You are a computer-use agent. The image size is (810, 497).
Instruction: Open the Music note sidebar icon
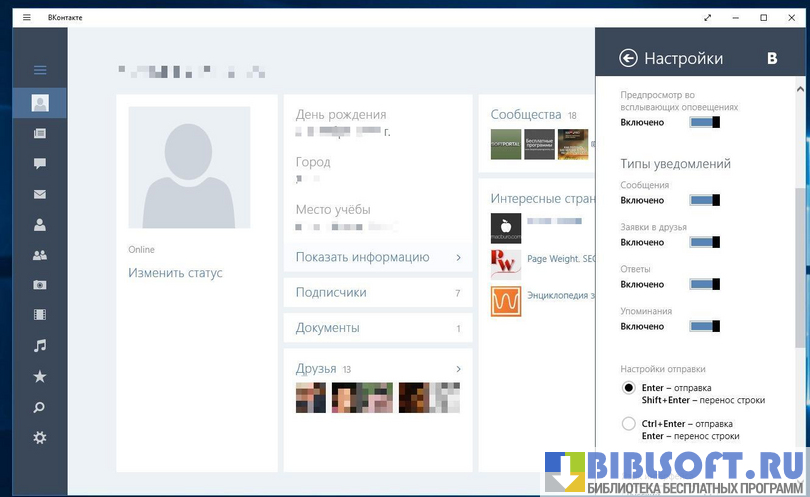[x=40, y=346]
